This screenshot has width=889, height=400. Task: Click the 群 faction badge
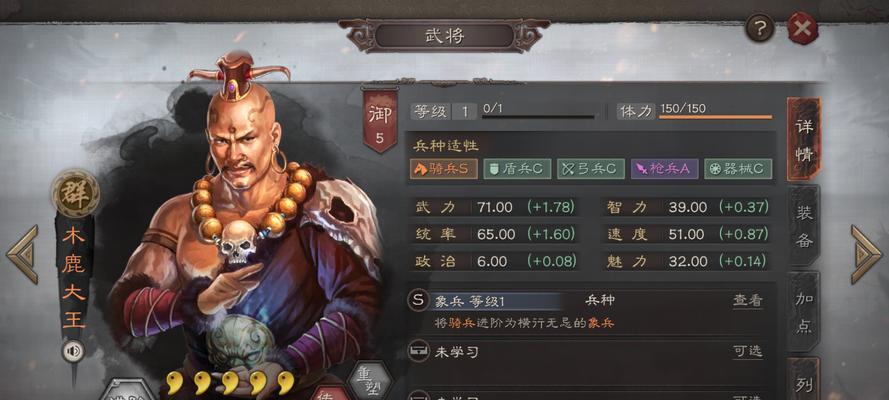click(x=75, y=193)
